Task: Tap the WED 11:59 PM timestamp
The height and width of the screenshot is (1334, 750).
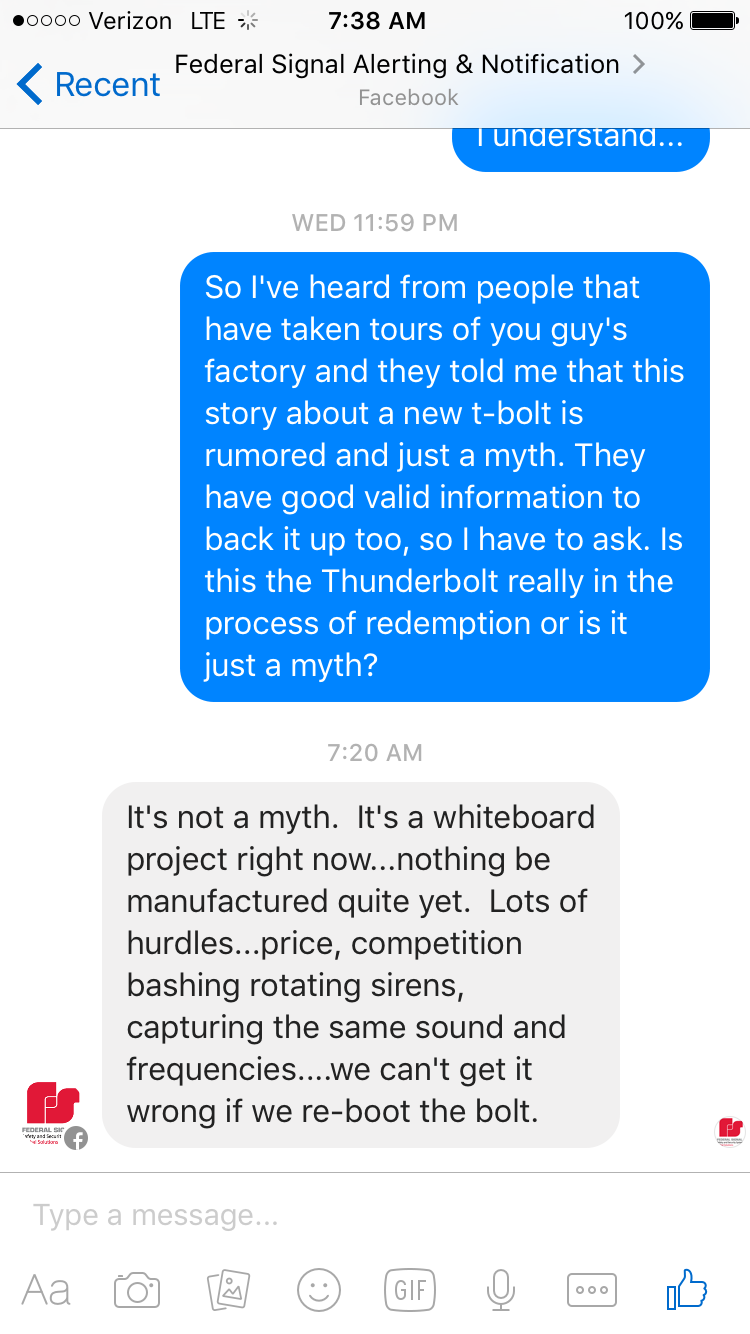Action: [x=375, y=222]
